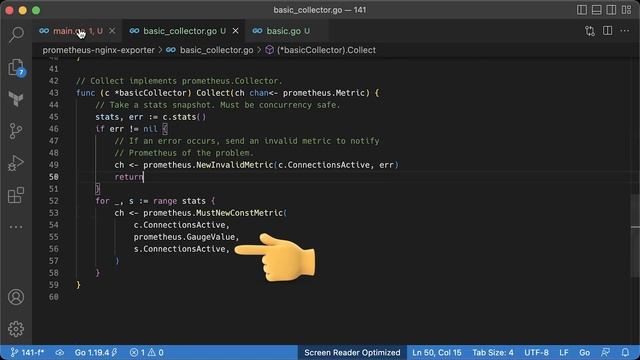Click feedback icon in status bar
Screen dimensions: 640x360
(x=606, y=353)
